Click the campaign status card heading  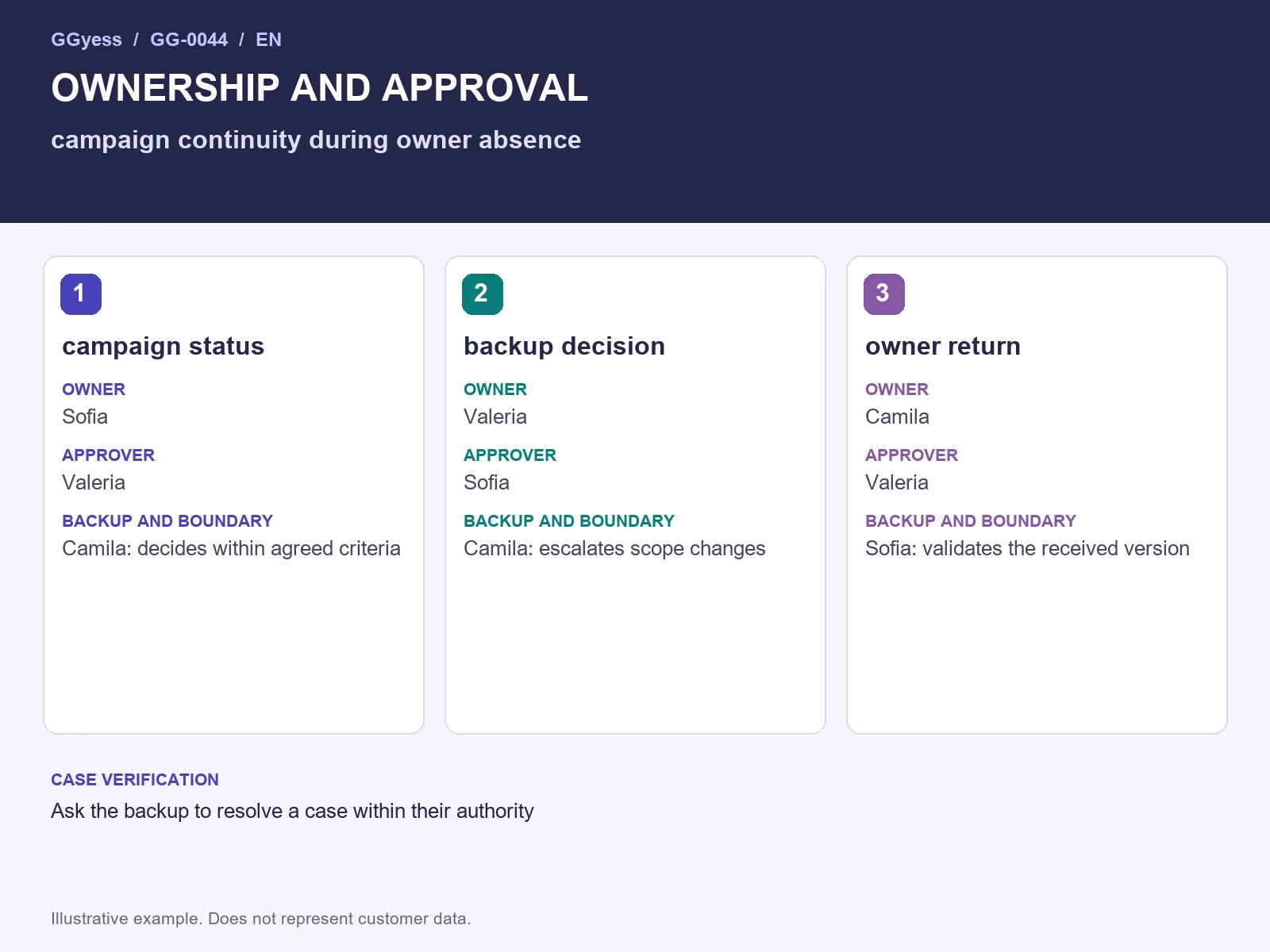click(164, 347)
